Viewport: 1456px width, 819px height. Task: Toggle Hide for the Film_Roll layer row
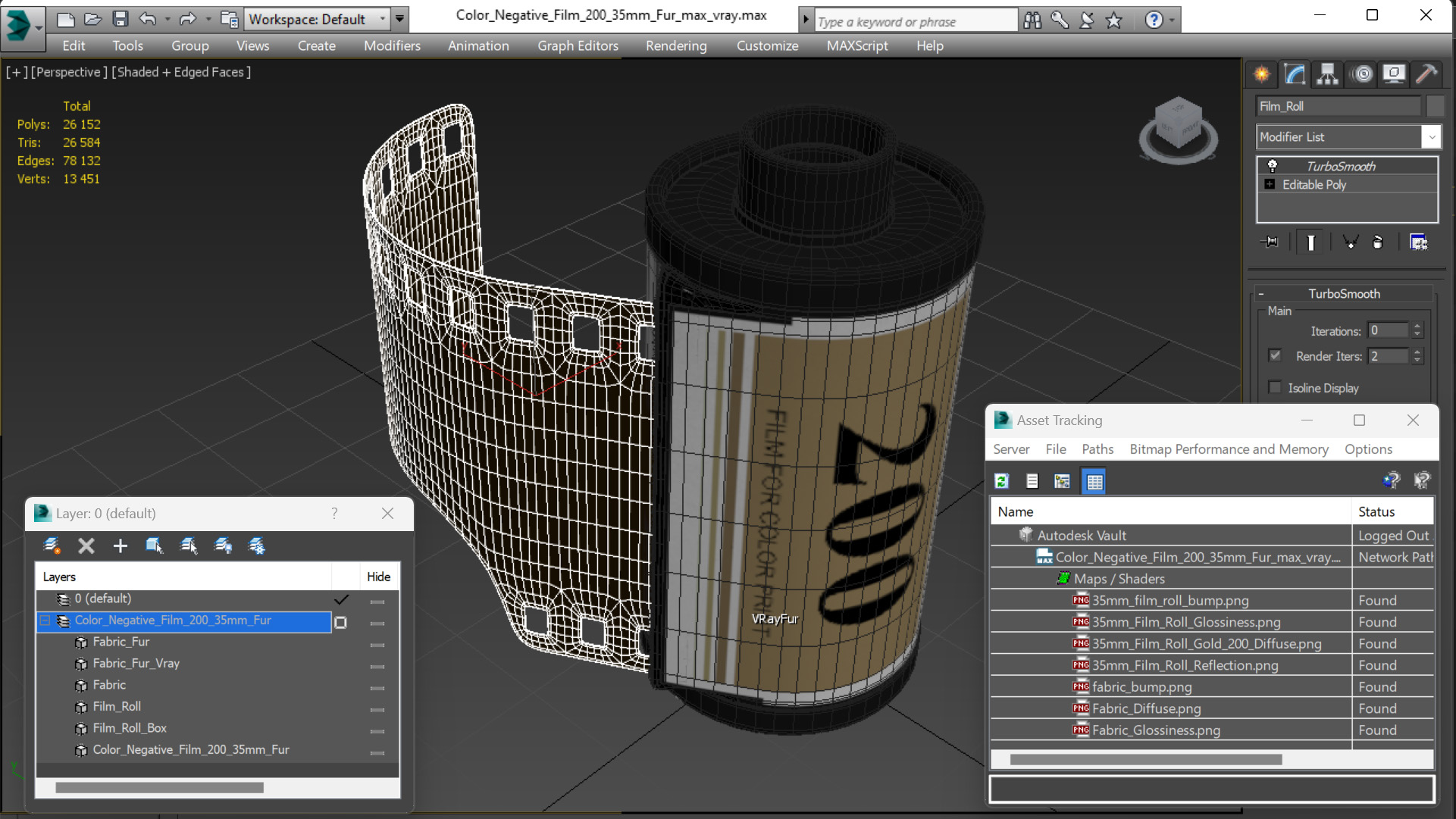tap(377, 710)
